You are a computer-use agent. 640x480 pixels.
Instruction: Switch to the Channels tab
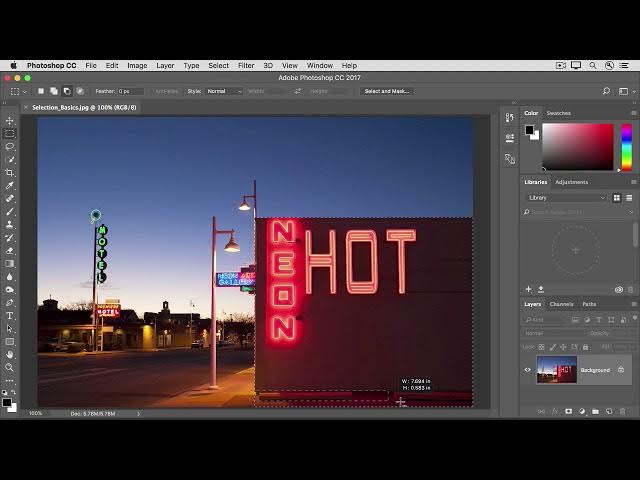tap(561, 304)
